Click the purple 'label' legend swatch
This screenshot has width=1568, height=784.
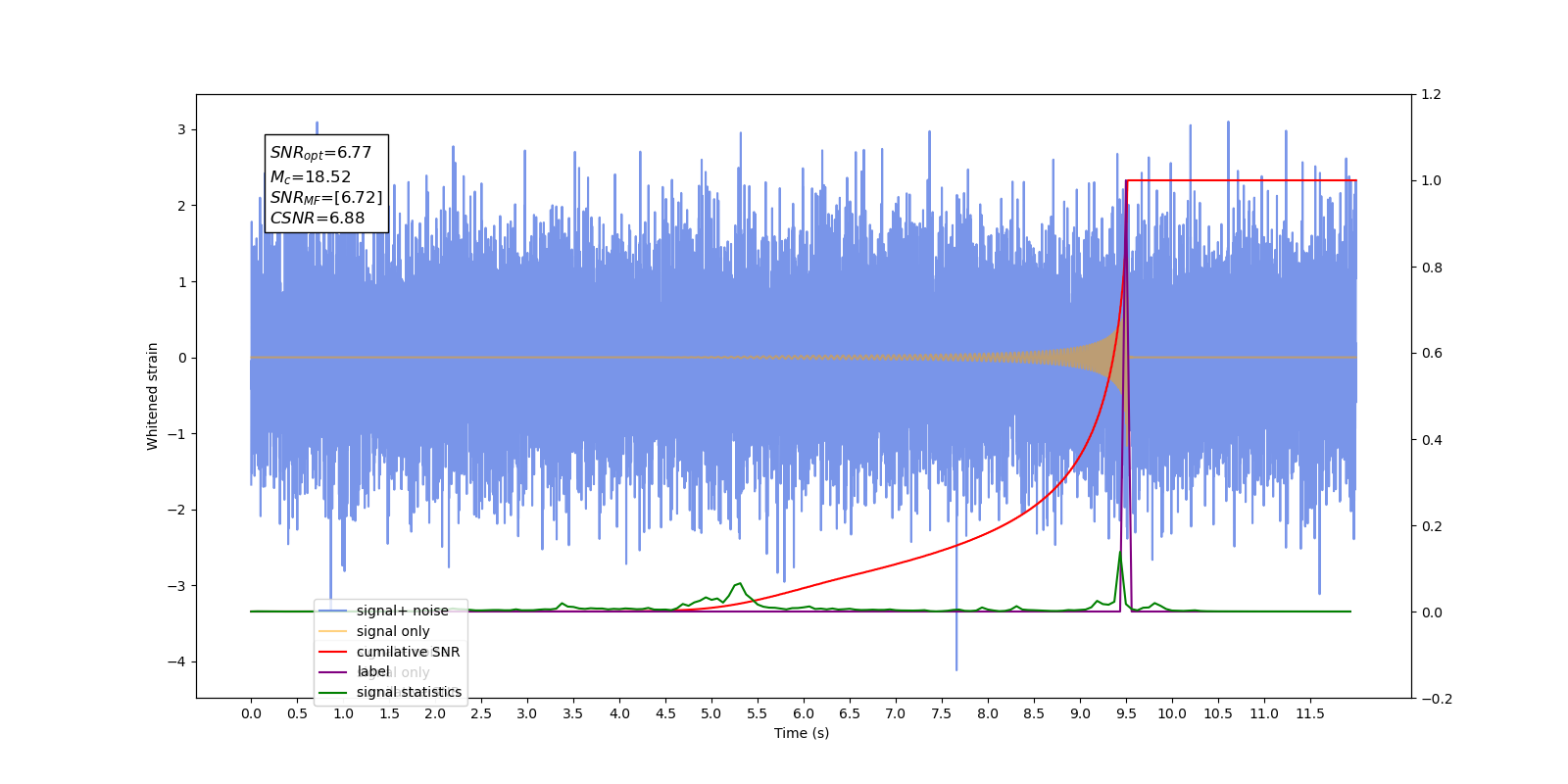(x=333, y=672)
